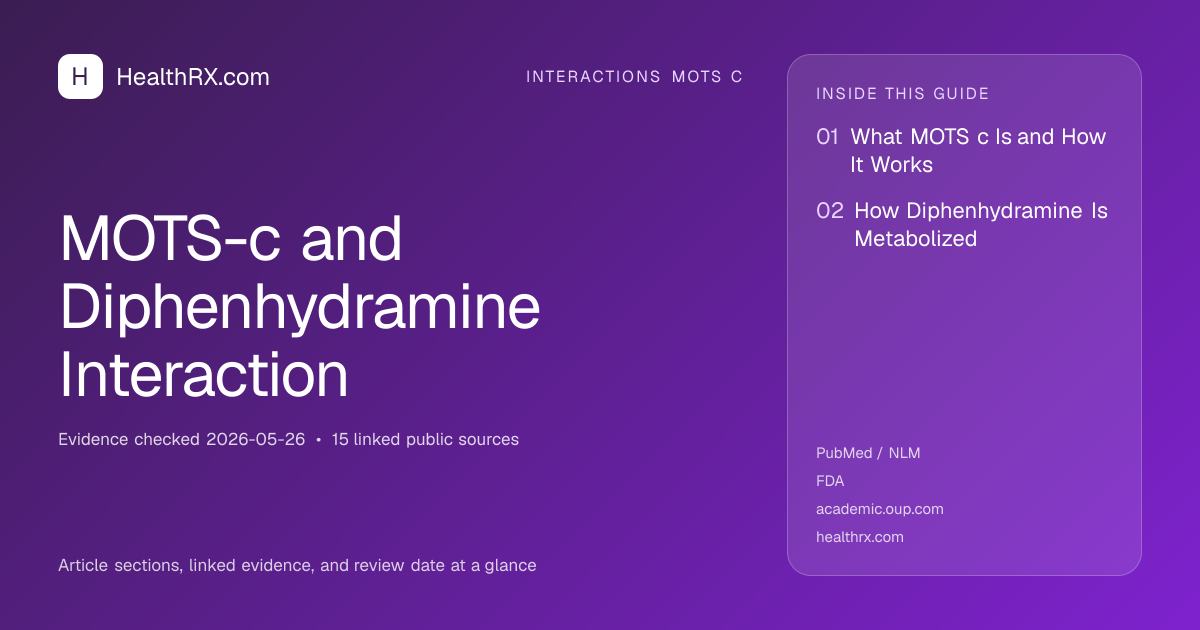Viewport: 1200px width, 630px height.
Task: Click the INSIDE THIS GUIDE heading
Action: (x=903, y=94)
